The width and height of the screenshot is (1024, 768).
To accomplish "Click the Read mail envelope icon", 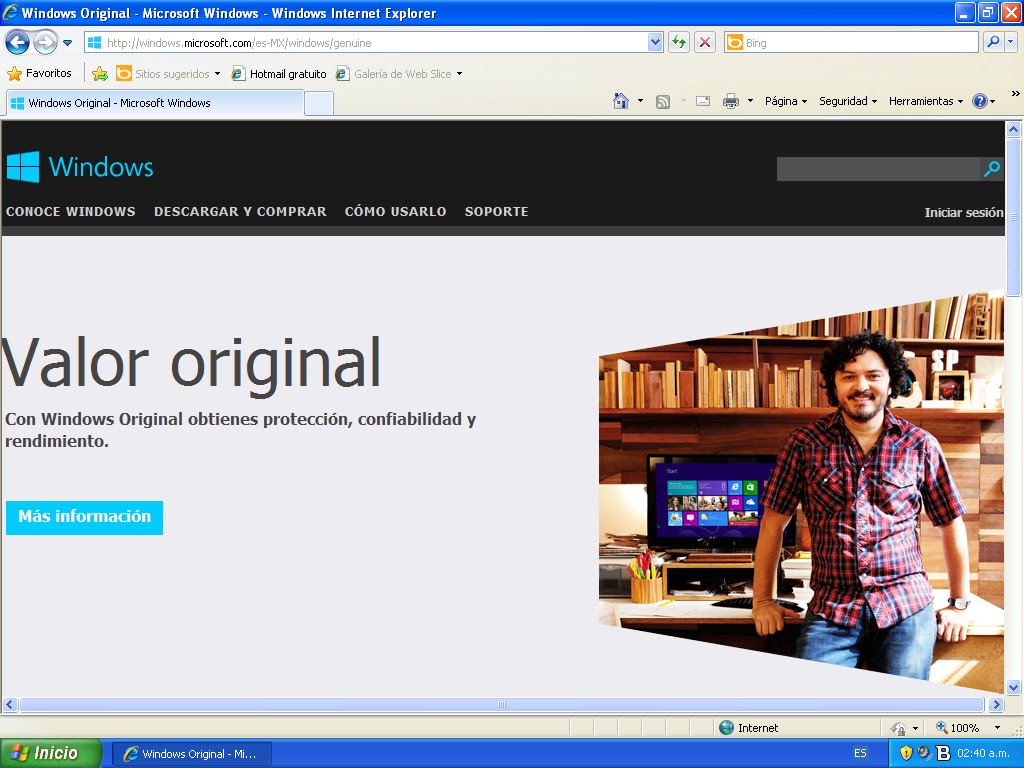I will pos(702,100).
